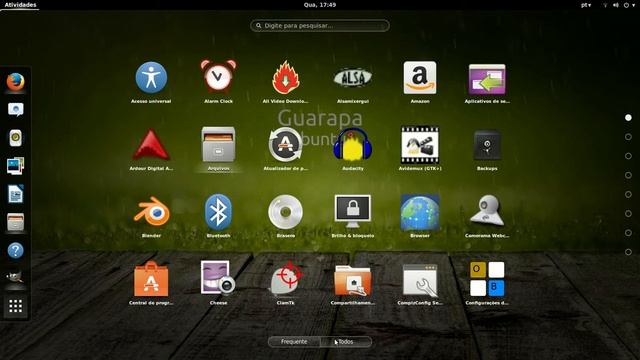Go to first app page indicator dot
The width and height of the screenshot is (640, 360).
click(x=628, y=118)
